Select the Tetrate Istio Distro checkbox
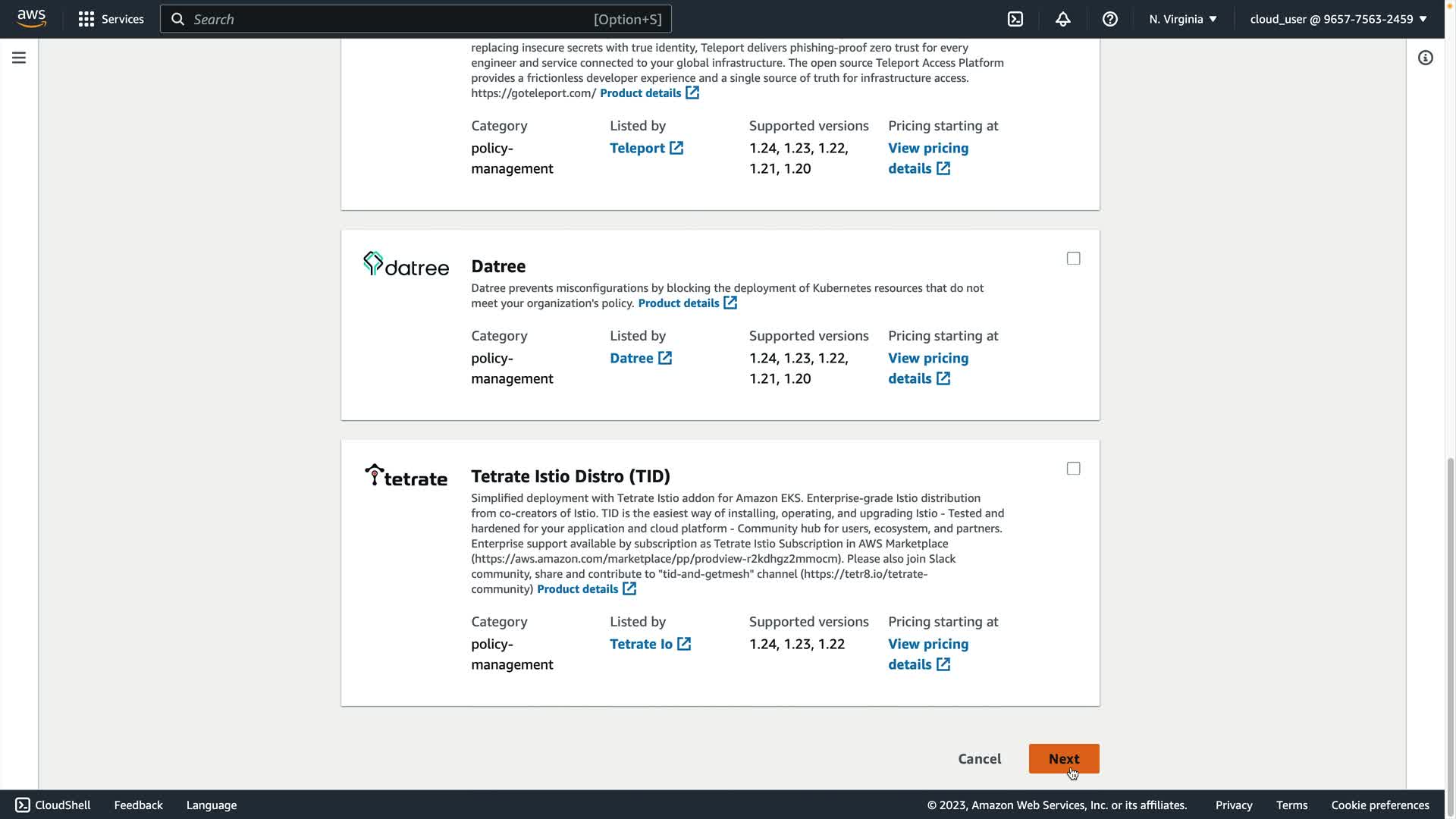Image resolution: width=1456 pixels, height=819 pixels. click(x=1073, y=469)
